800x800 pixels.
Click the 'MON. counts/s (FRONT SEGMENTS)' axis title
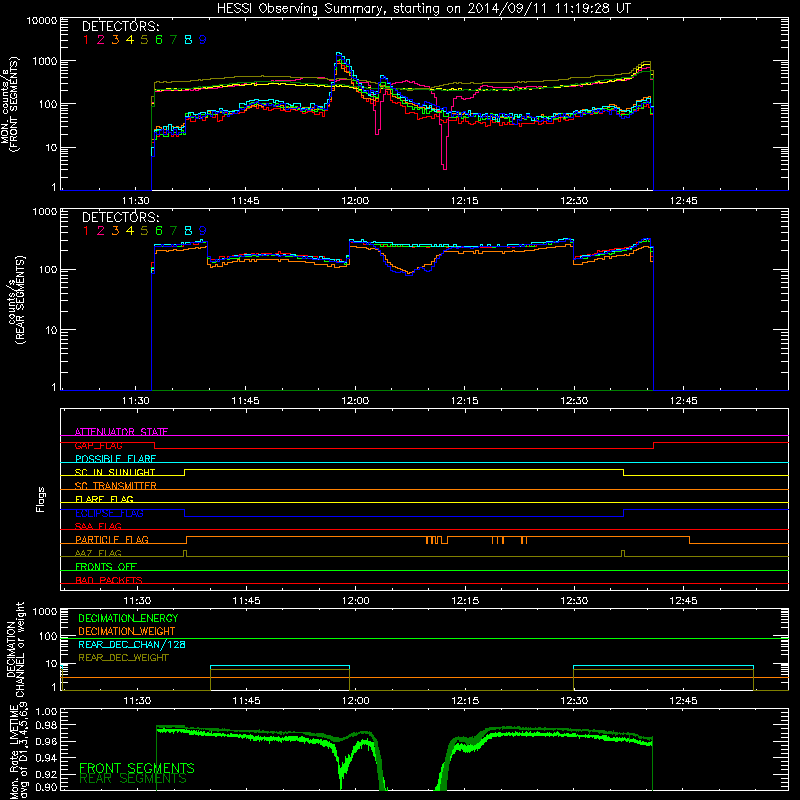tap(10, 104)
